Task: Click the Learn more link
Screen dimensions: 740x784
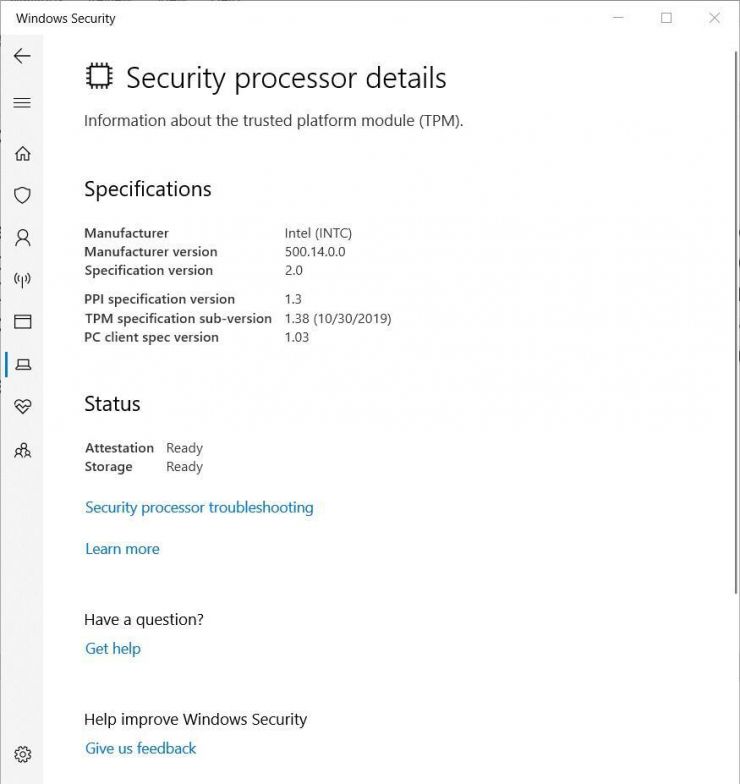Action: [x=122, y=549]
